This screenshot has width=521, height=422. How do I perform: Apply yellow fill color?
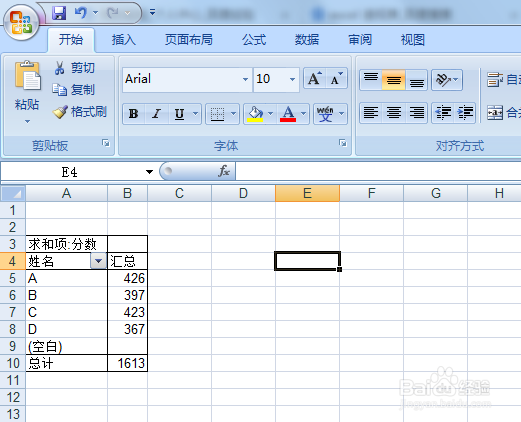point(255,114)
